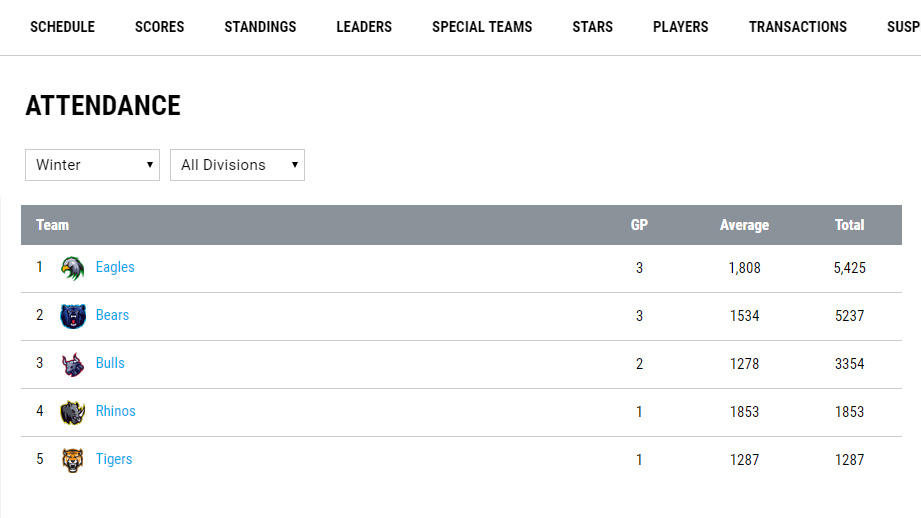Click the Eagles team logo icon
Screen dimensions: 921x518
(x=73, y=268)
